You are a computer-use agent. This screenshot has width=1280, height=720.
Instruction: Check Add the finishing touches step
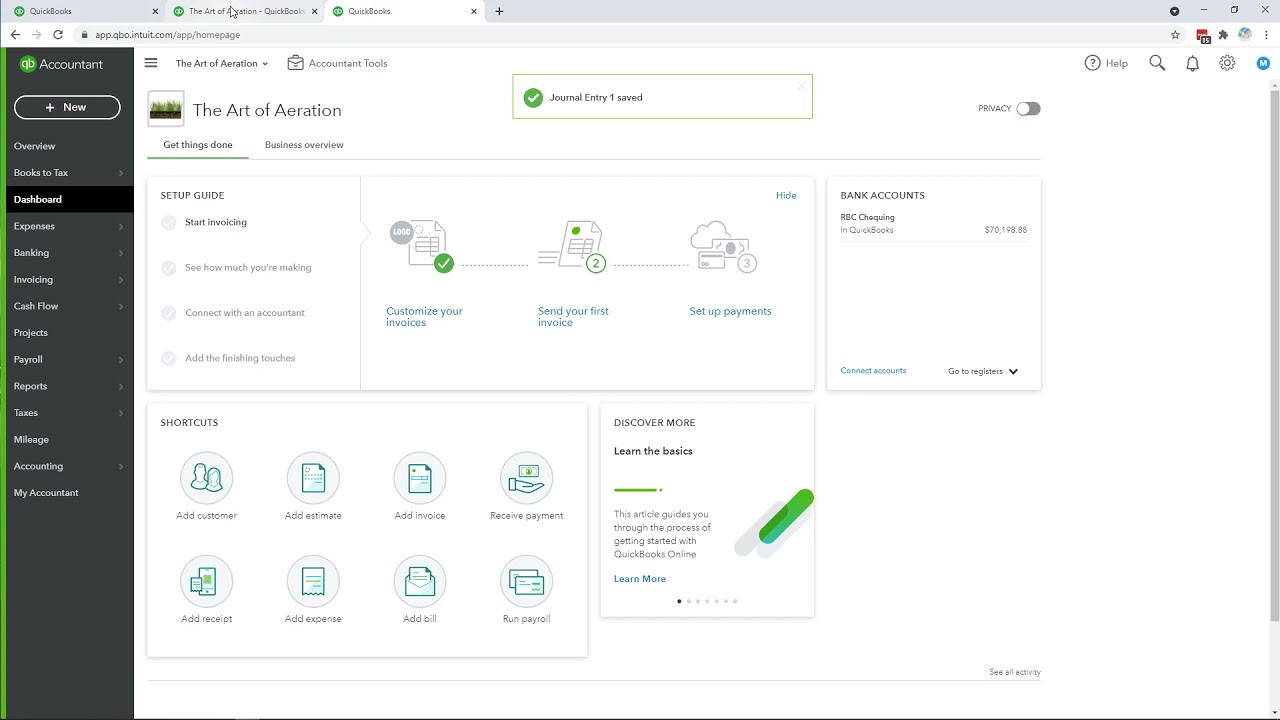pyautogui.click(x=169, y=358)
